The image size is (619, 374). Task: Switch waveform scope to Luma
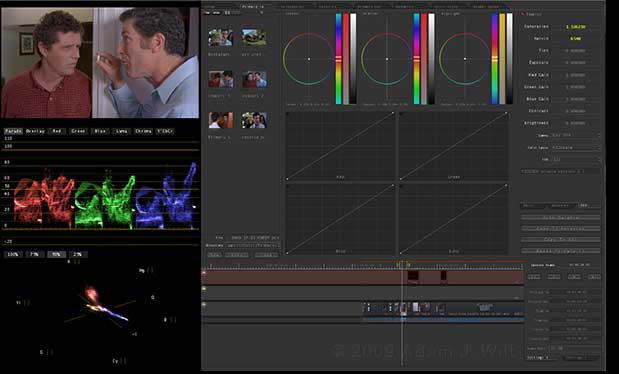(122, 131)
